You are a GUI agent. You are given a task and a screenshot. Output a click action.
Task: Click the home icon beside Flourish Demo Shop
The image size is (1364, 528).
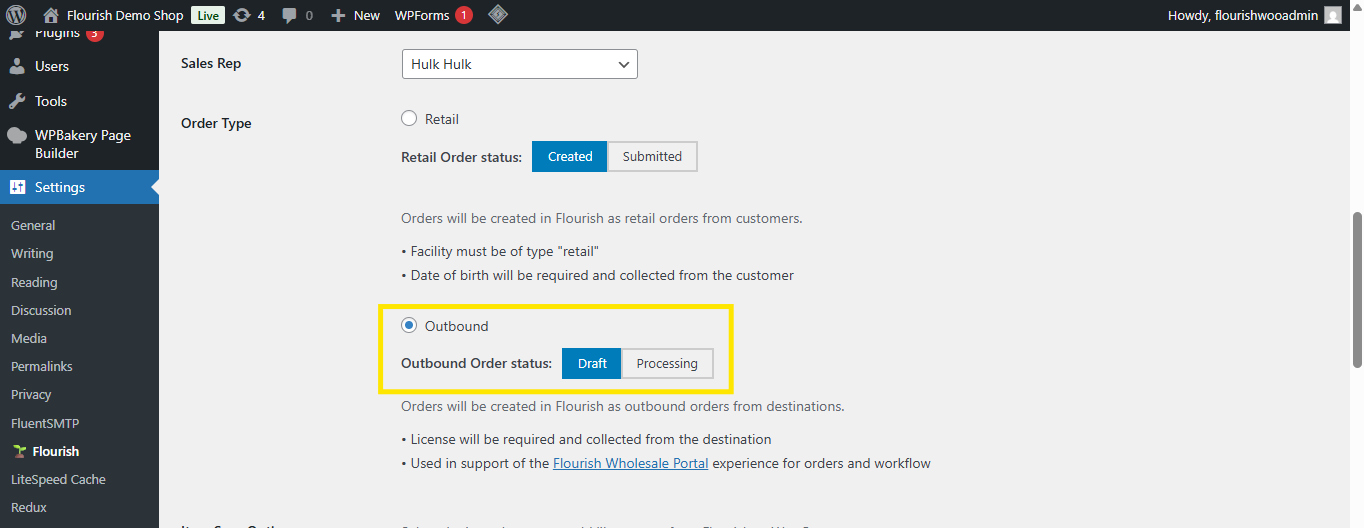coord(52,15)
